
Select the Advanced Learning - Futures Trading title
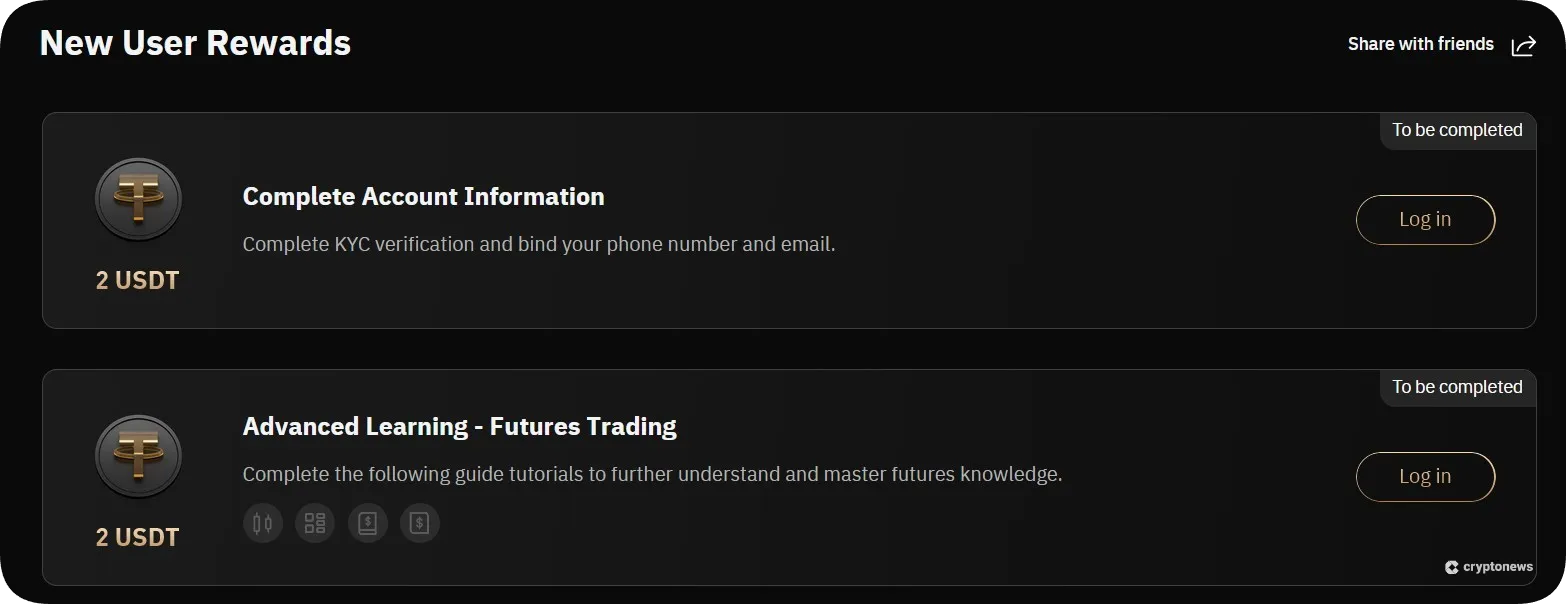point(459,425)
